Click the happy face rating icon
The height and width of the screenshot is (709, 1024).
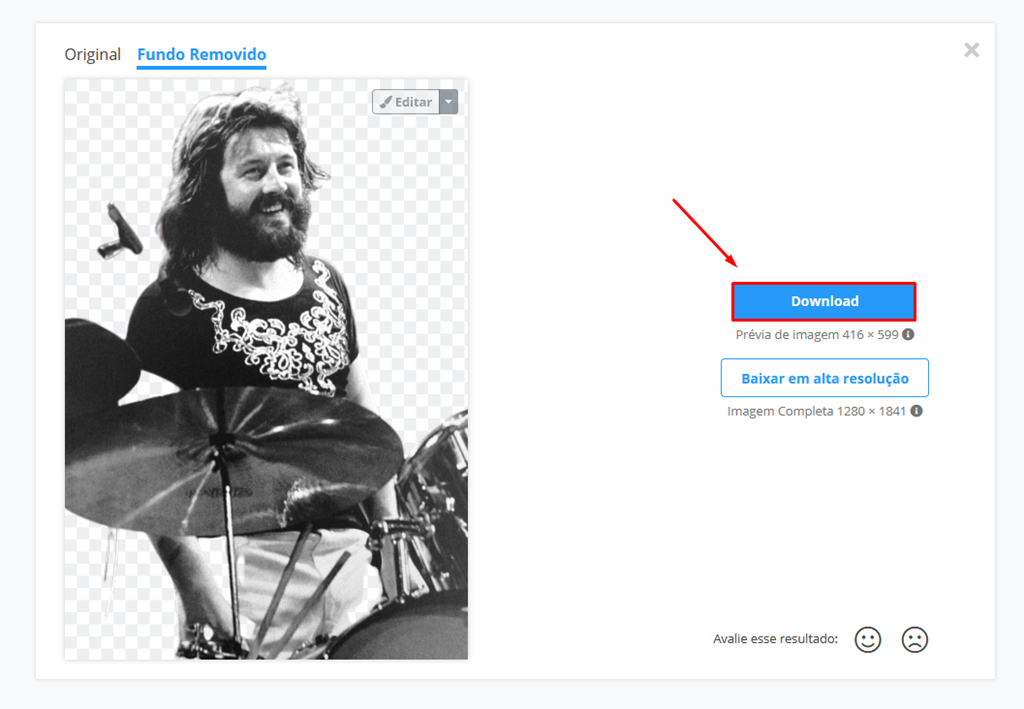(868, 640)
